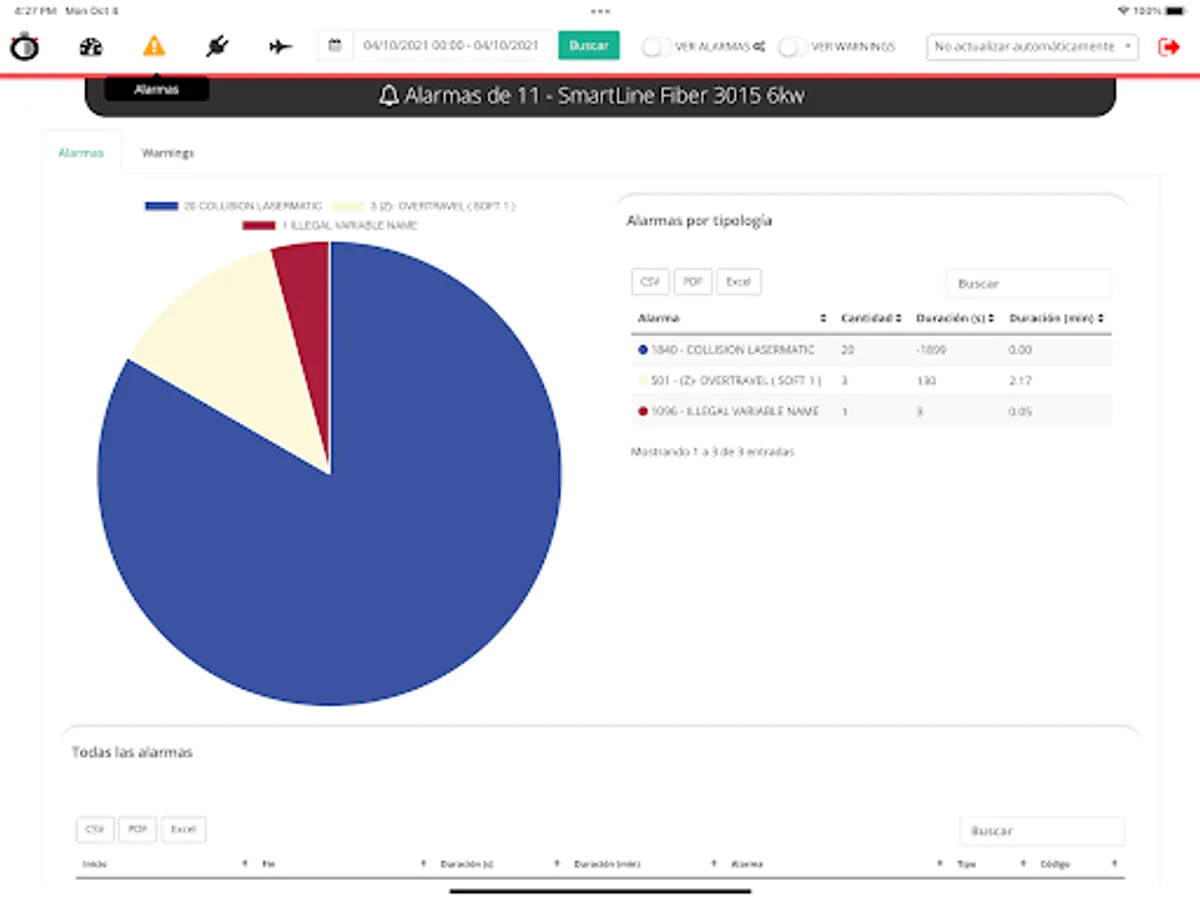Click the -1899 duration cell
Image resolution: width=1200 pixels, height=900 pixels.
[x=929, y=350]
